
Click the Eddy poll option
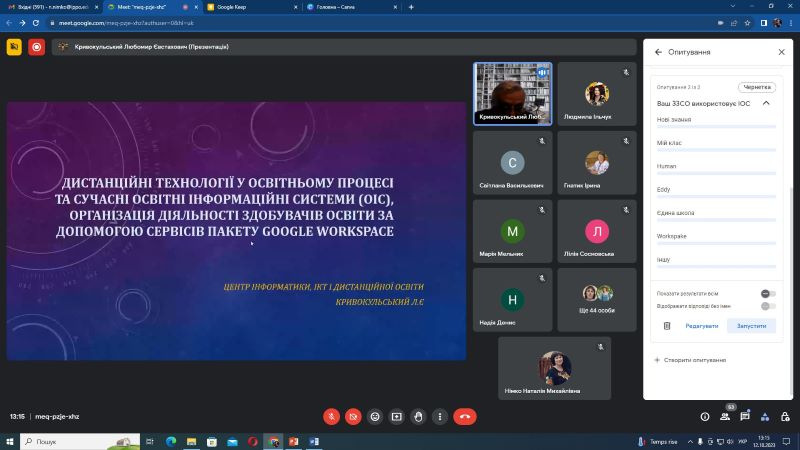716,192
